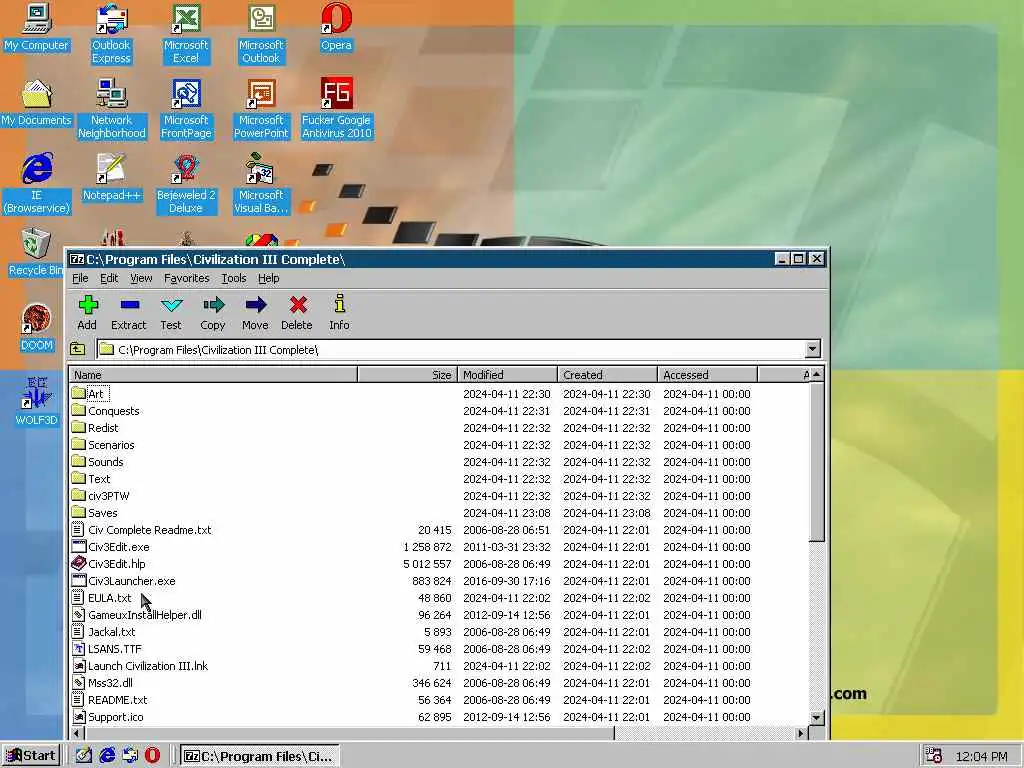Launch Opera from quick launch bar

click(x=152, y=756)
